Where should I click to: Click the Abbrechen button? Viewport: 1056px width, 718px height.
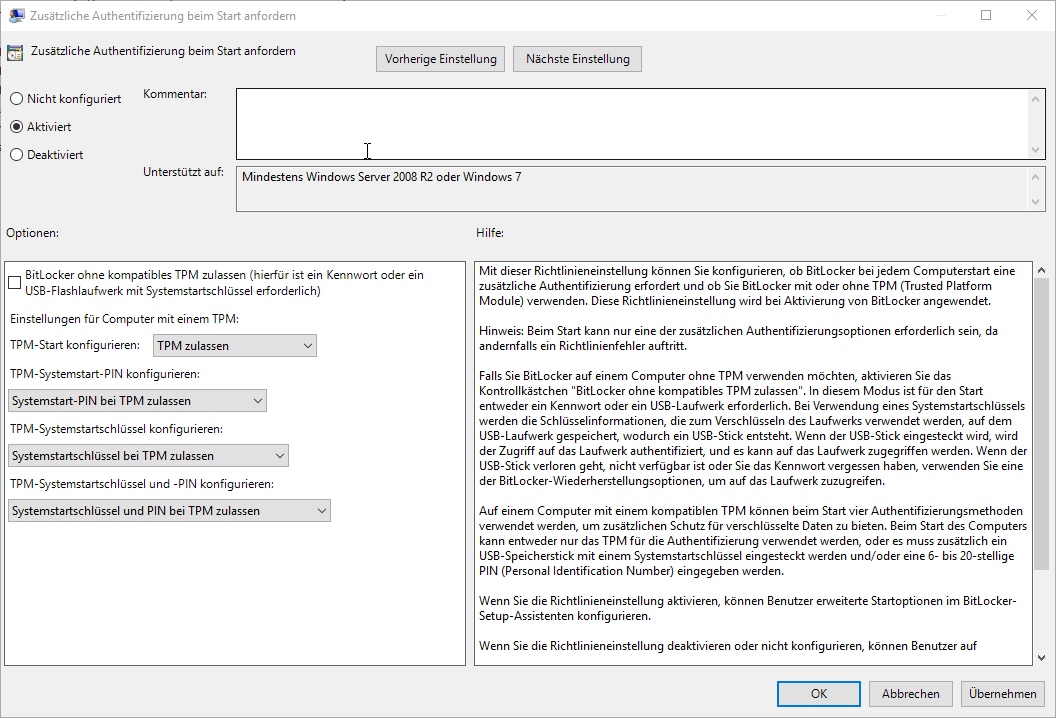pos(911,694)
